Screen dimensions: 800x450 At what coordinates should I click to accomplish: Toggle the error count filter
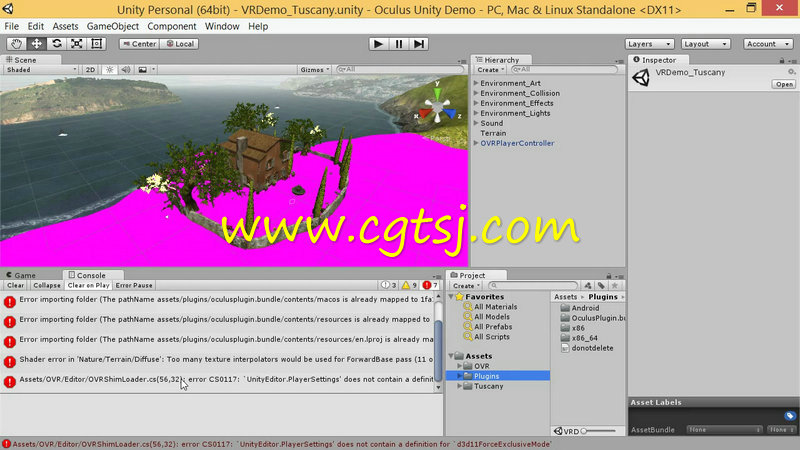(430, 285)
